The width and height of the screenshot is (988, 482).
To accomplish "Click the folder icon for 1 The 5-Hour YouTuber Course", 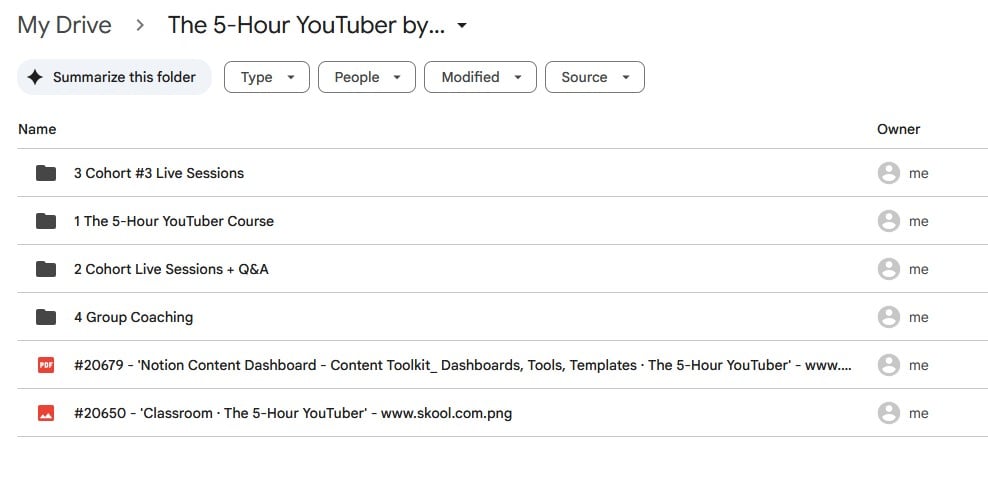I will (x=46, y=221).
